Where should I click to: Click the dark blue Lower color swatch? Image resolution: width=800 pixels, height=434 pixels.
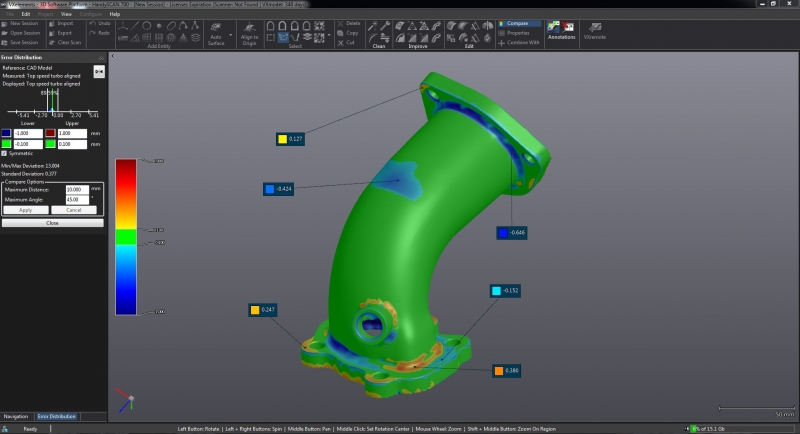pyautogui.click(x=6, y=133)
